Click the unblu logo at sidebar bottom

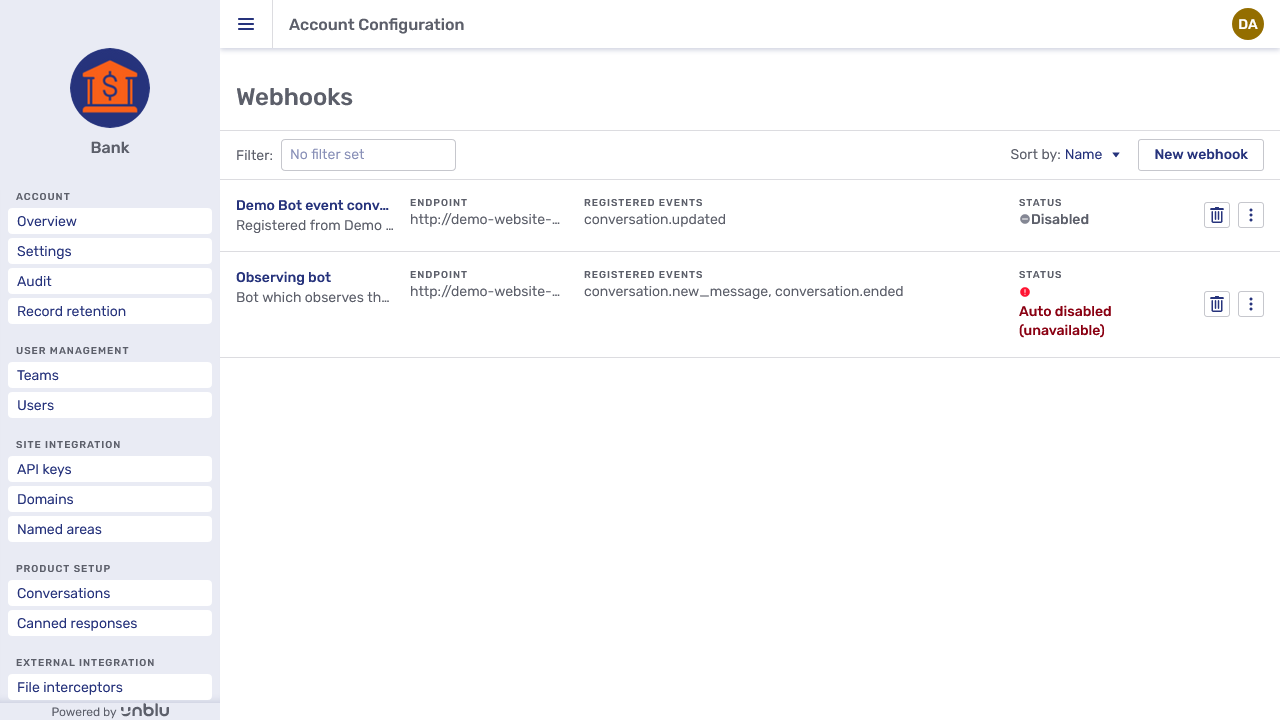pos(145,710)
